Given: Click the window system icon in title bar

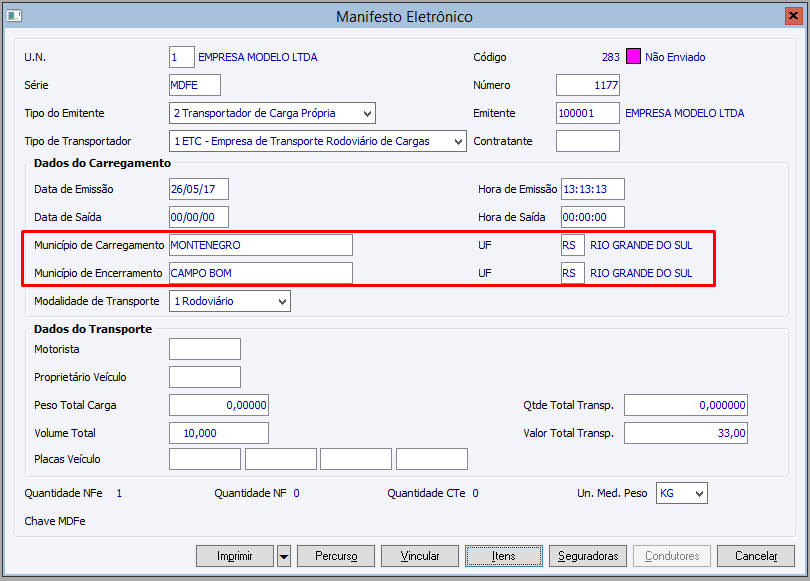Looking at the screenshot, I should click(x=13, y=16).
